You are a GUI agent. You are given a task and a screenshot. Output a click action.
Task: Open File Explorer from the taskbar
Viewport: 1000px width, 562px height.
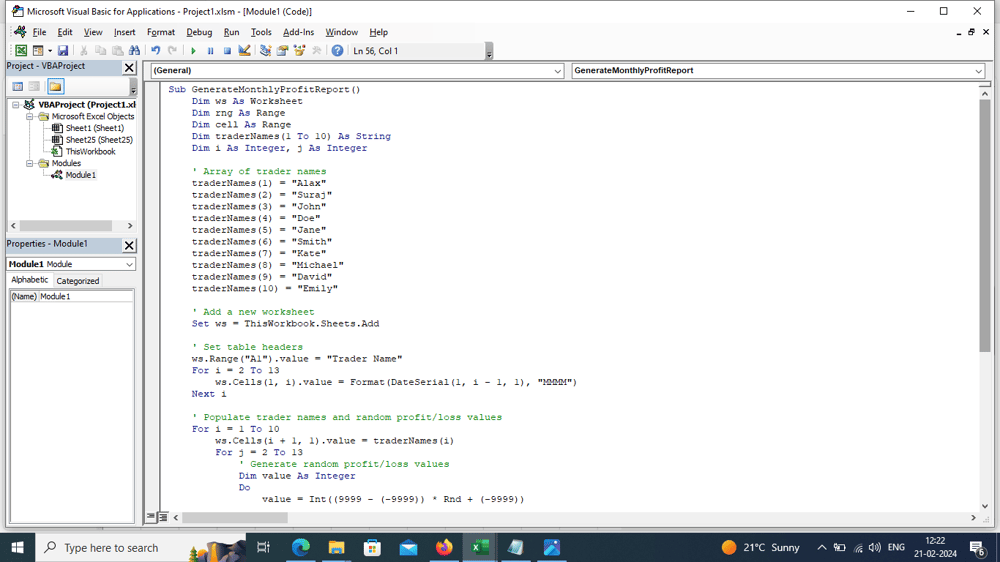[x=336, y=547]
